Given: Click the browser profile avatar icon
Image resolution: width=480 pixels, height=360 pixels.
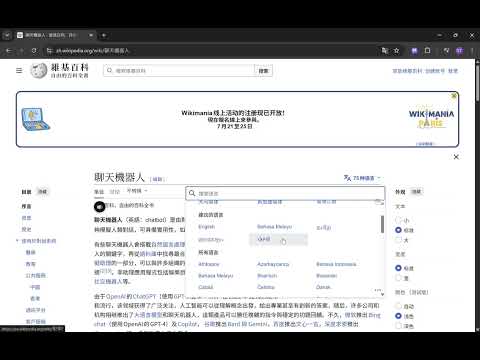Looking at the screenshot, I should (460, 51).
